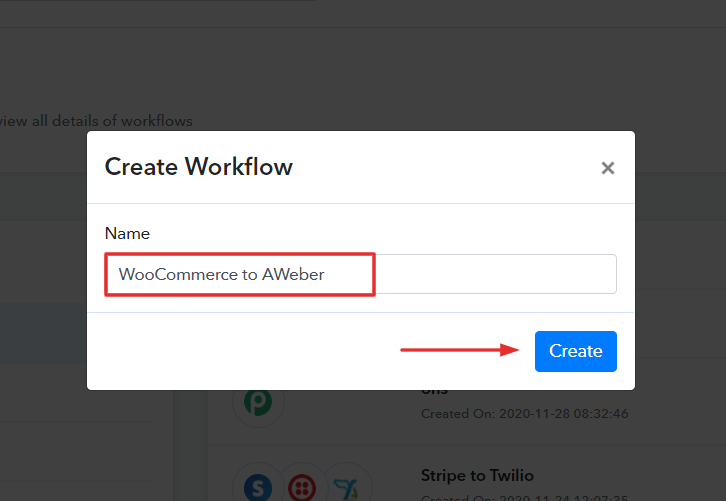
Task: Click the dialog footer left of Create
Action: 250,351
